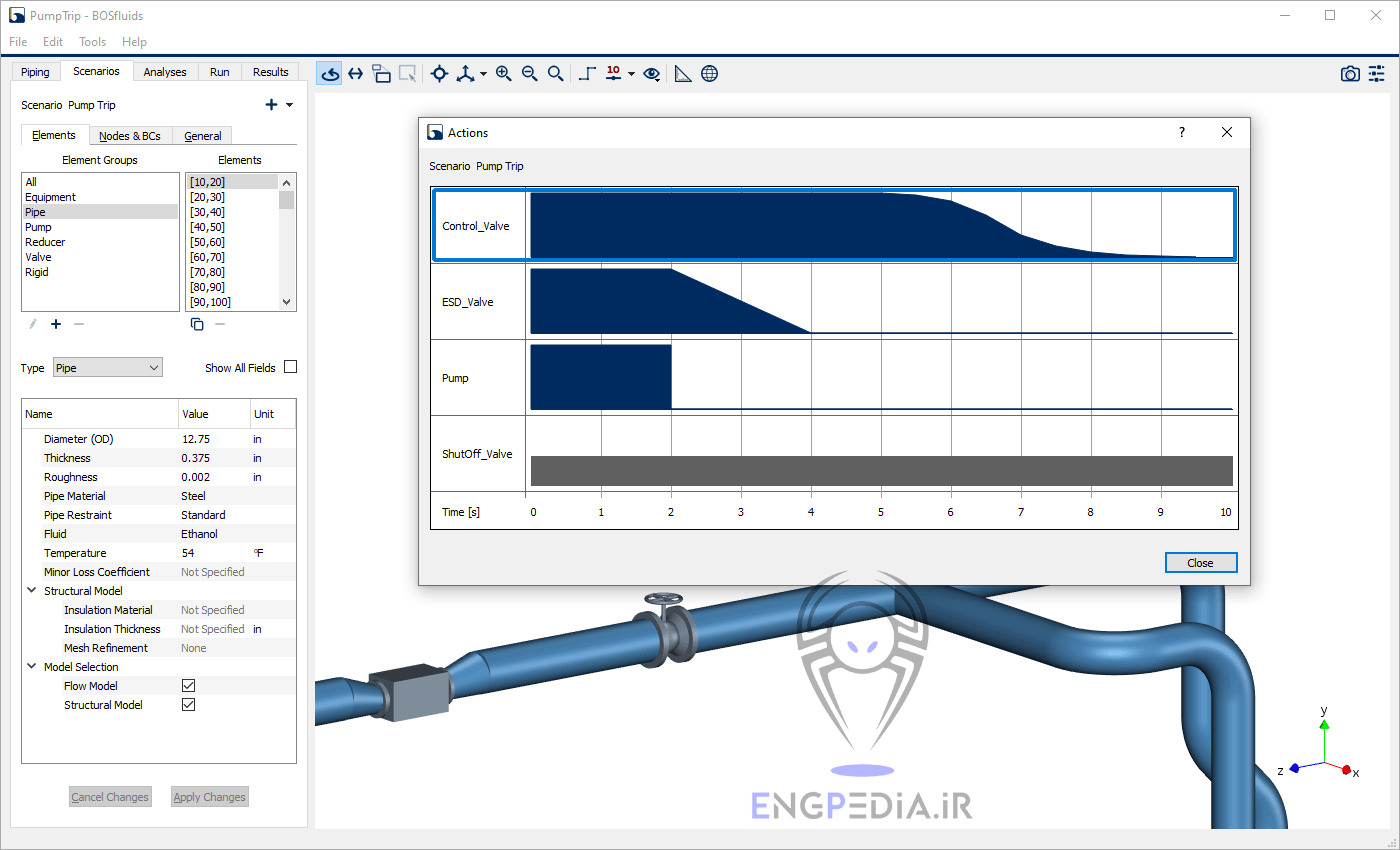Add a new element group
This screenshot has height=850, width=1400.
pos(56,324)
